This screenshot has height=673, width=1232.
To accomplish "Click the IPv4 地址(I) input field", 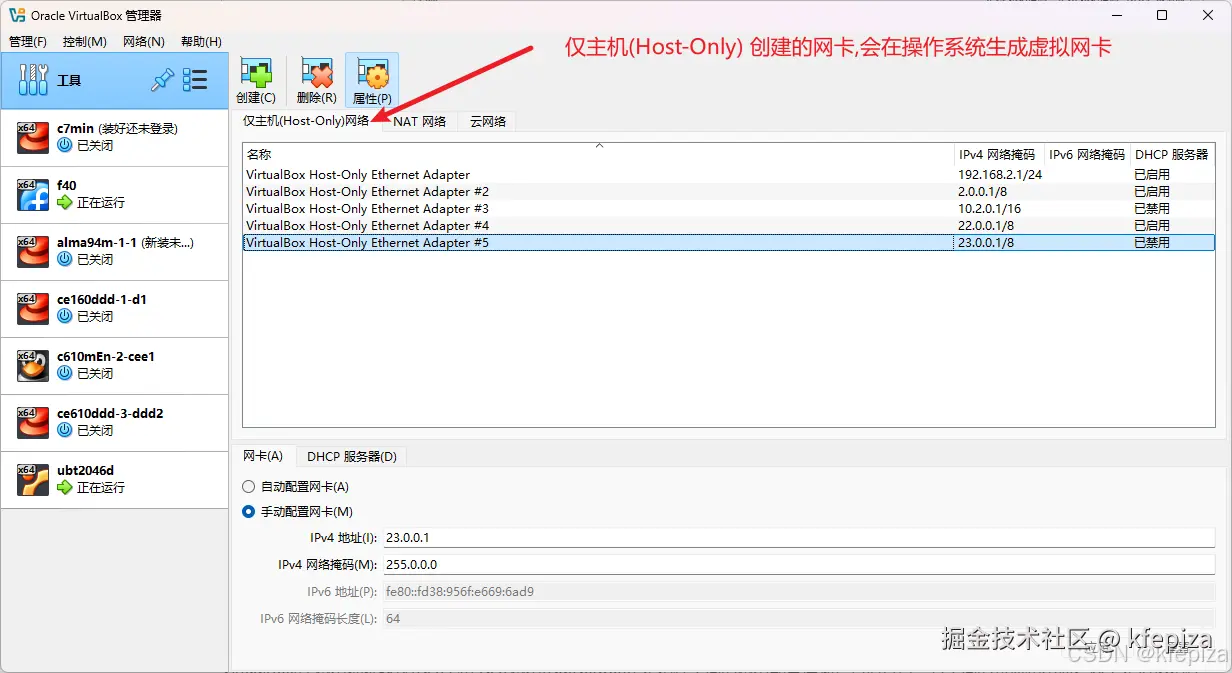I will pos(798,538).
